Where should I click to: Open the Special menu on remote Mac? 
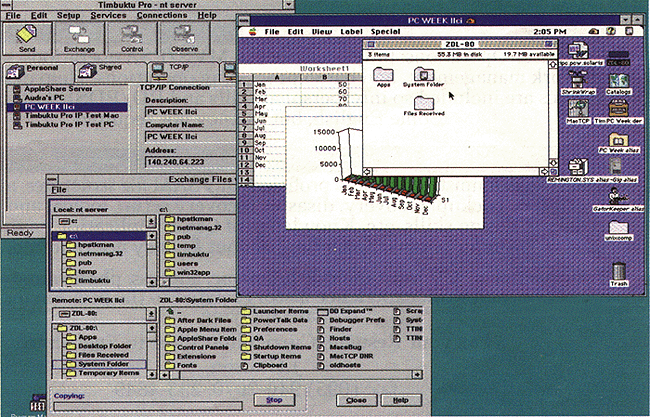click(x=386, y=32)
